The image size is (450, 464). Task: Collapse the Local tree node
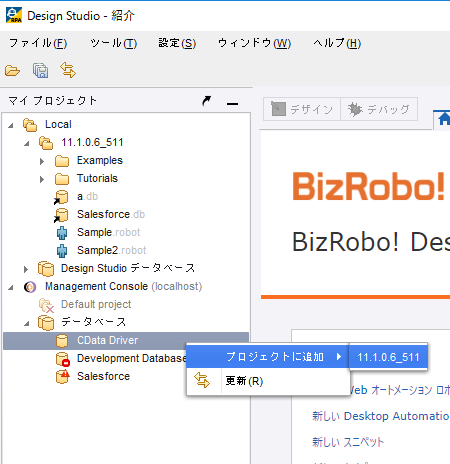11,125
